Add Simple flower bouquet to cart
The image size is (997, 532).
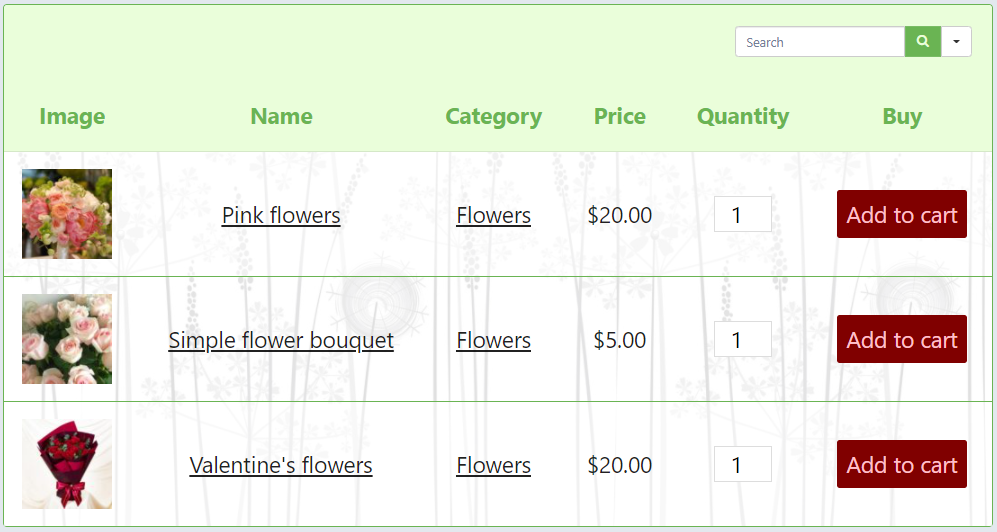(x=901, y=340)
